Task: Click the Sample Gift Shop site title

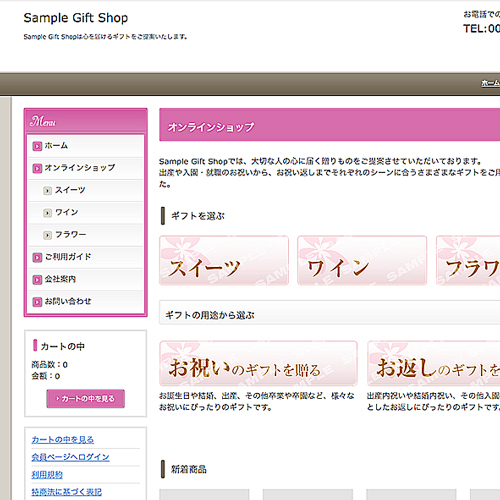Action: click(76, 18)
